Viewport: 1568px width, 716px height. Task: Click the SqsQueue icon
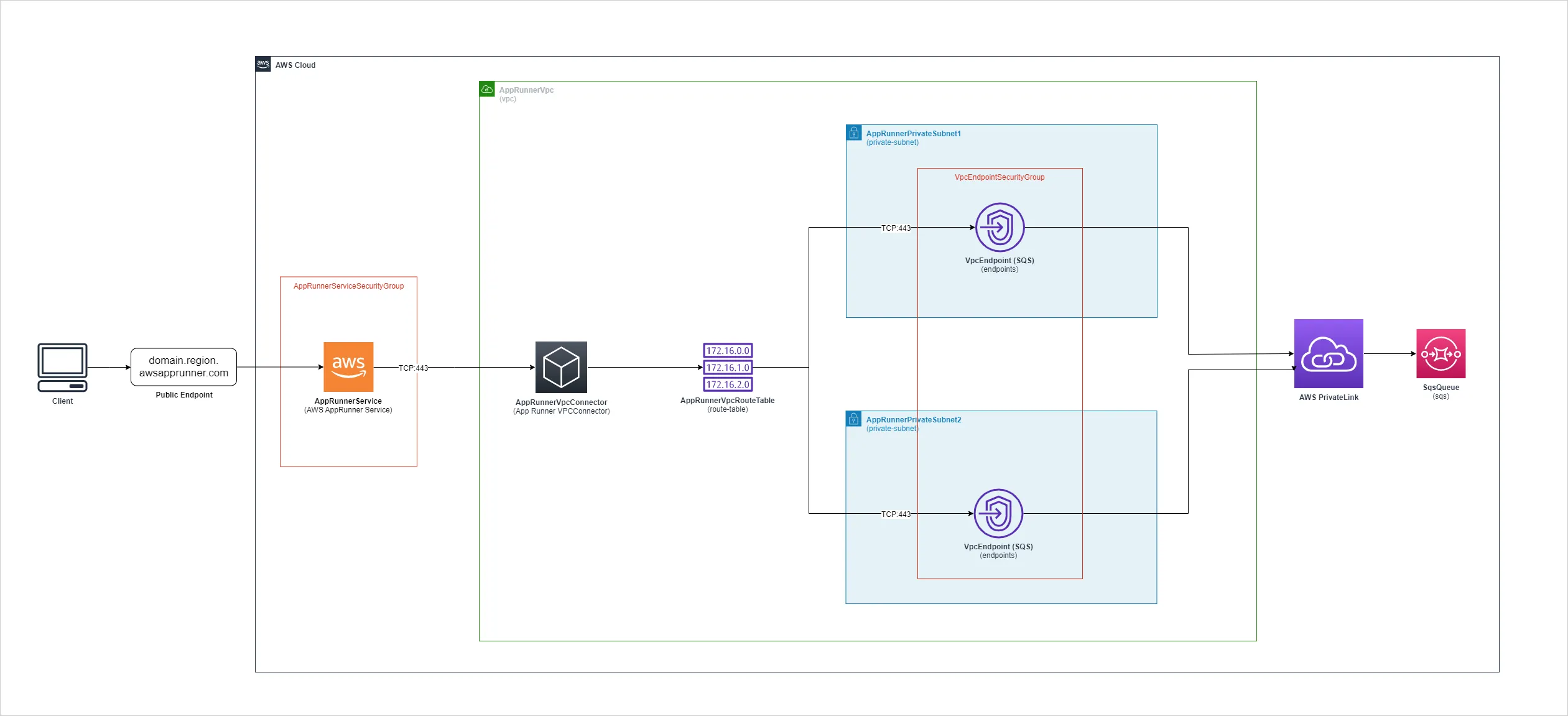(x=1441, y=353)
